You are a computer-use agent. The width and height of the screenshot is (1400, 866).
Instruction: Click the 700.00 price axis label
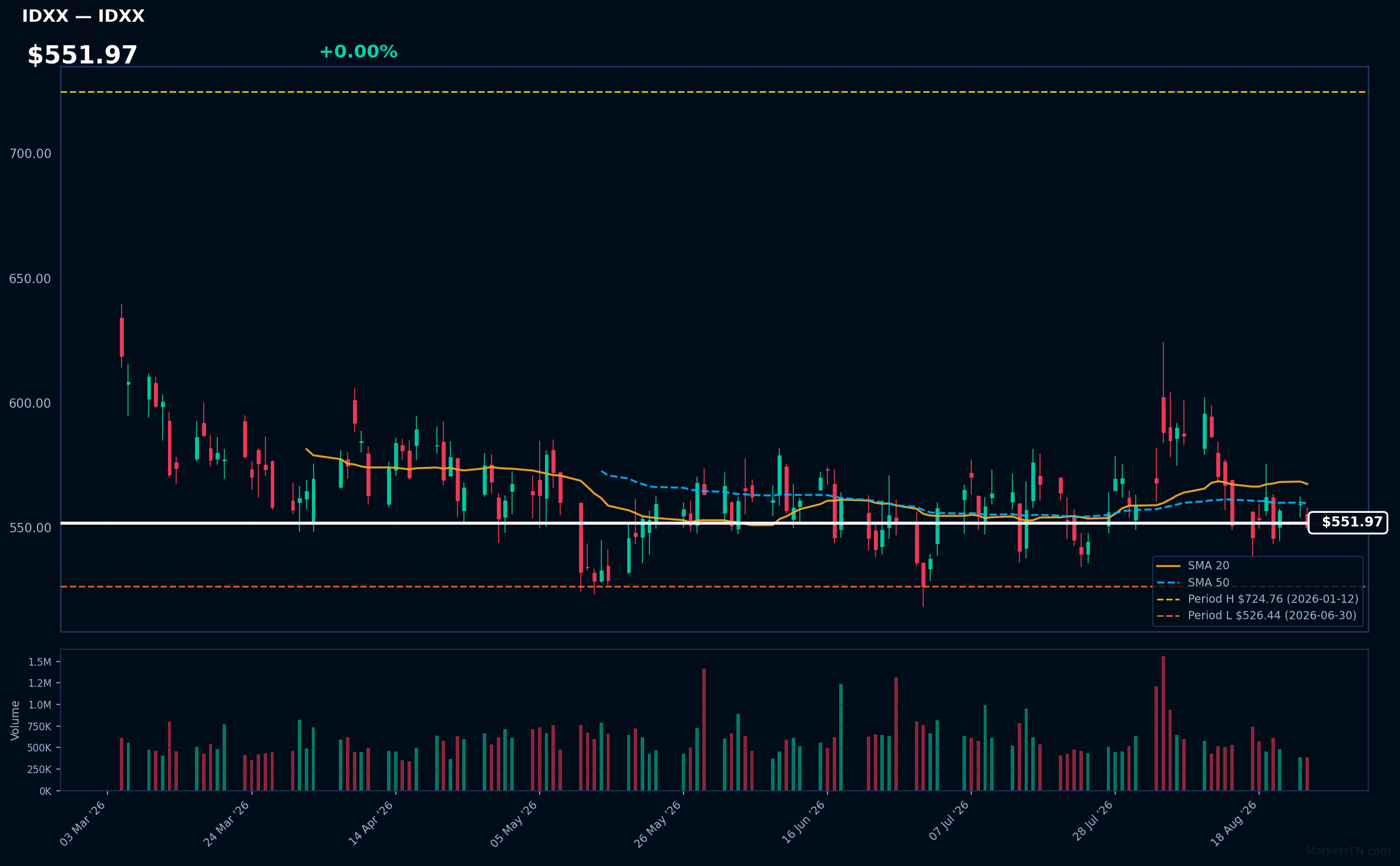(30, 154)
